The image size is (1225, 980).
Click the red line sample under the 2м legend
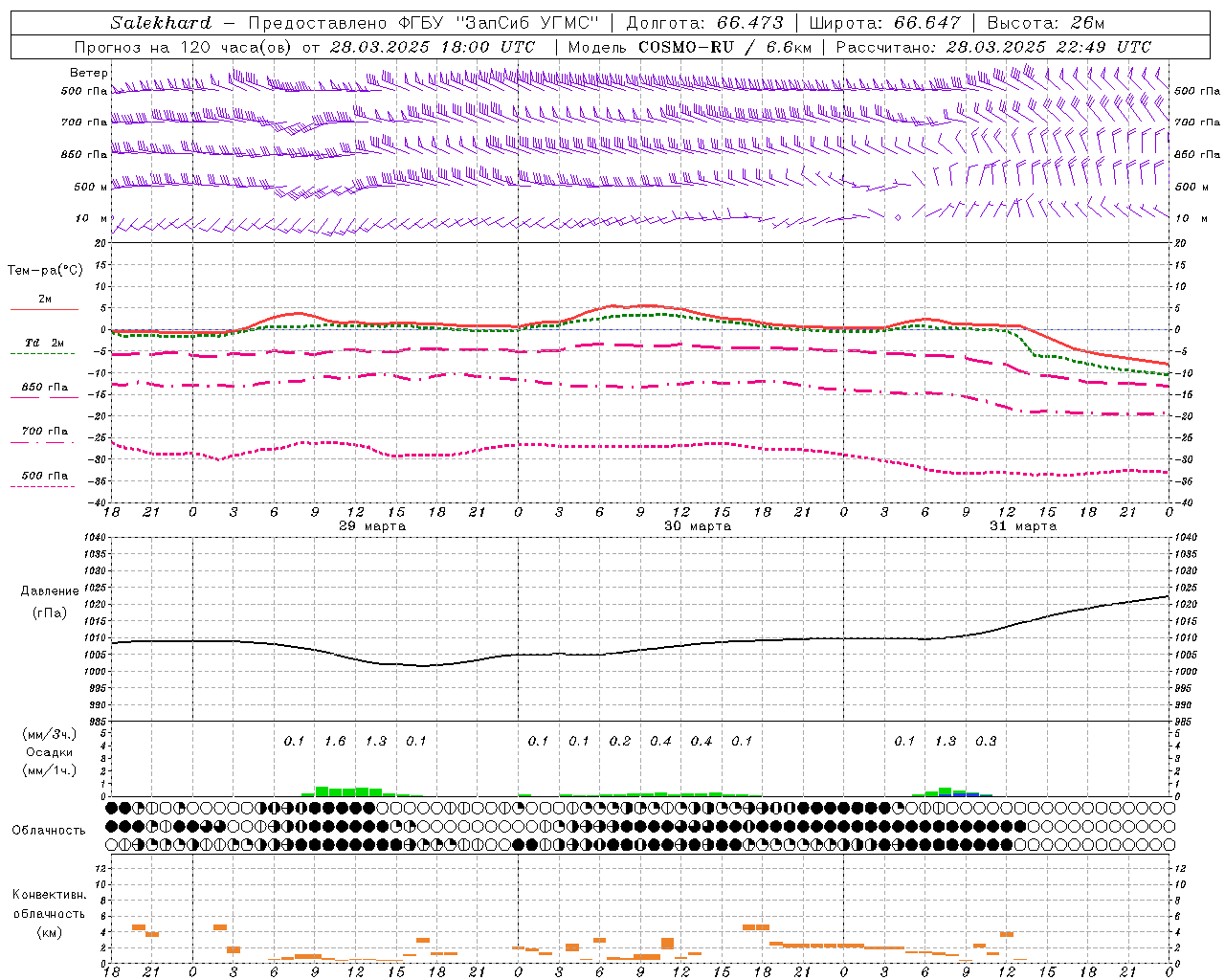click(44, 310)
